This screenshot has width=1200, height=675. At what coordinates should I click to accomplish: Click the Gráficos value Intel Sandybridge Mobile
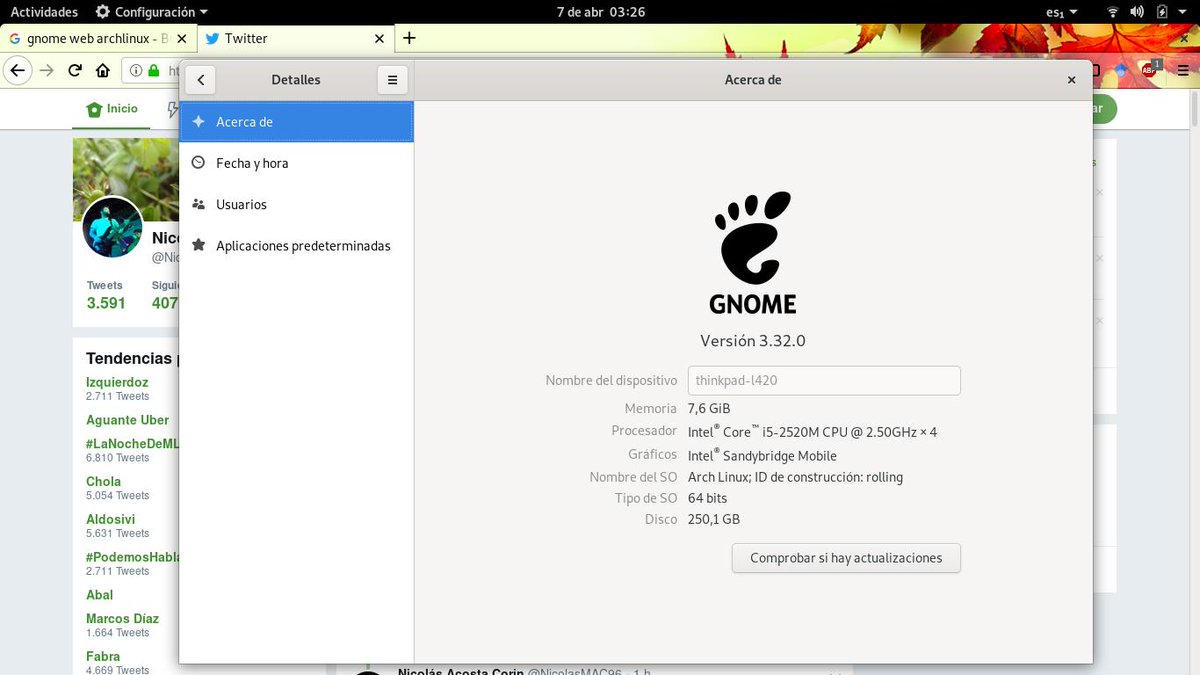(762, 454)
